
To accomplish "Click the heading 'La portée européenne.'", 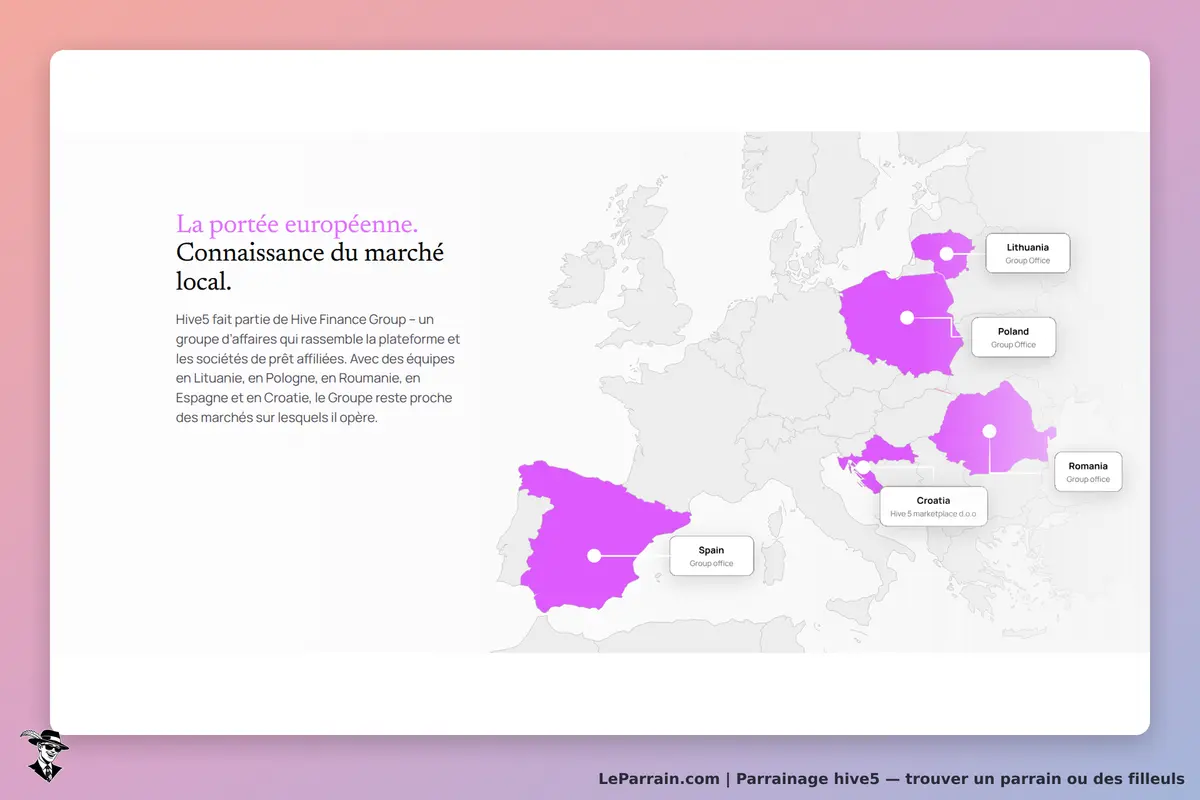I will pos(297,223).
